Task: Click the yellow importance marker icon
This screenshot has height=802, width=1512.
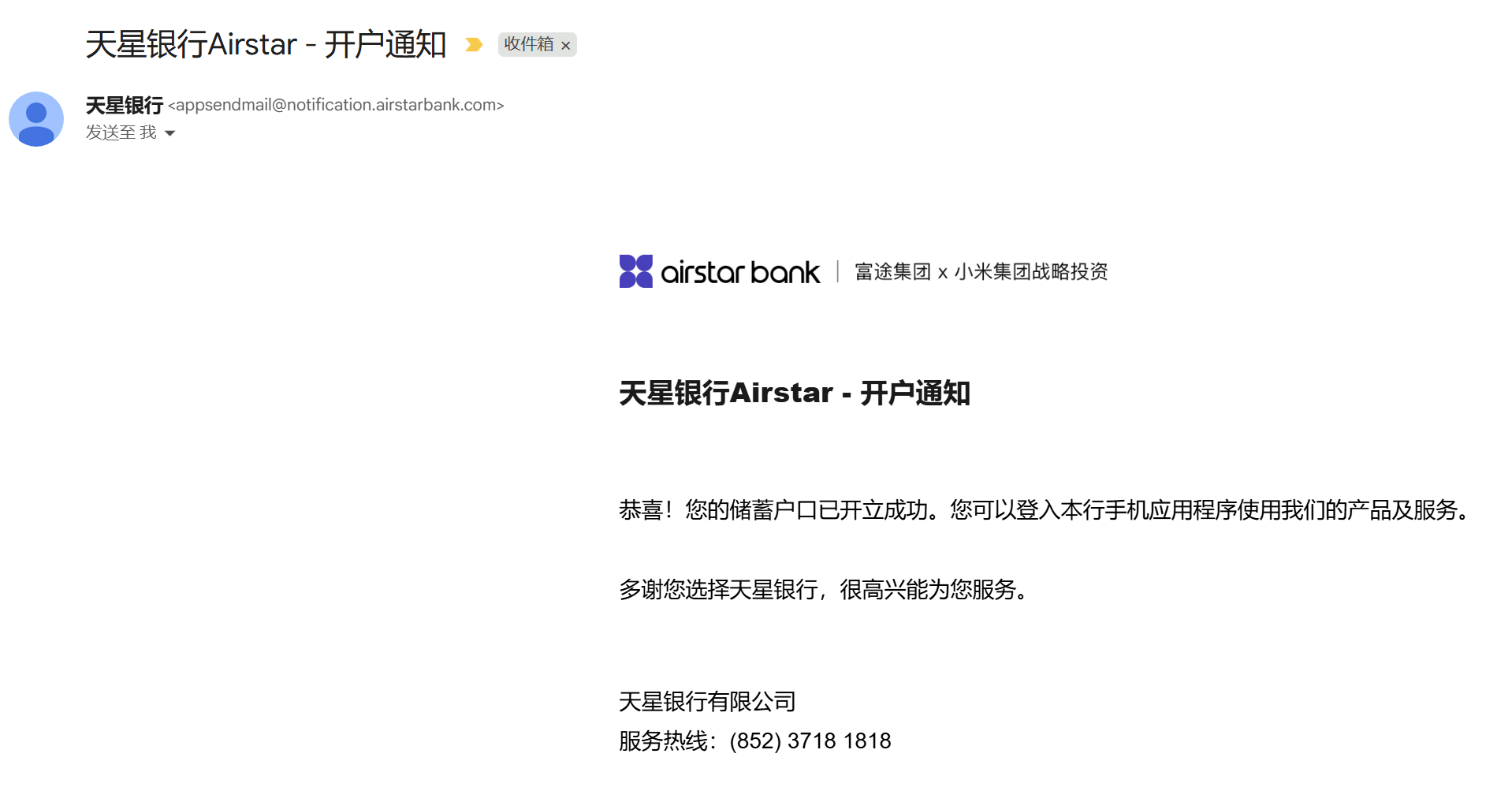Action: pos(474,45)
